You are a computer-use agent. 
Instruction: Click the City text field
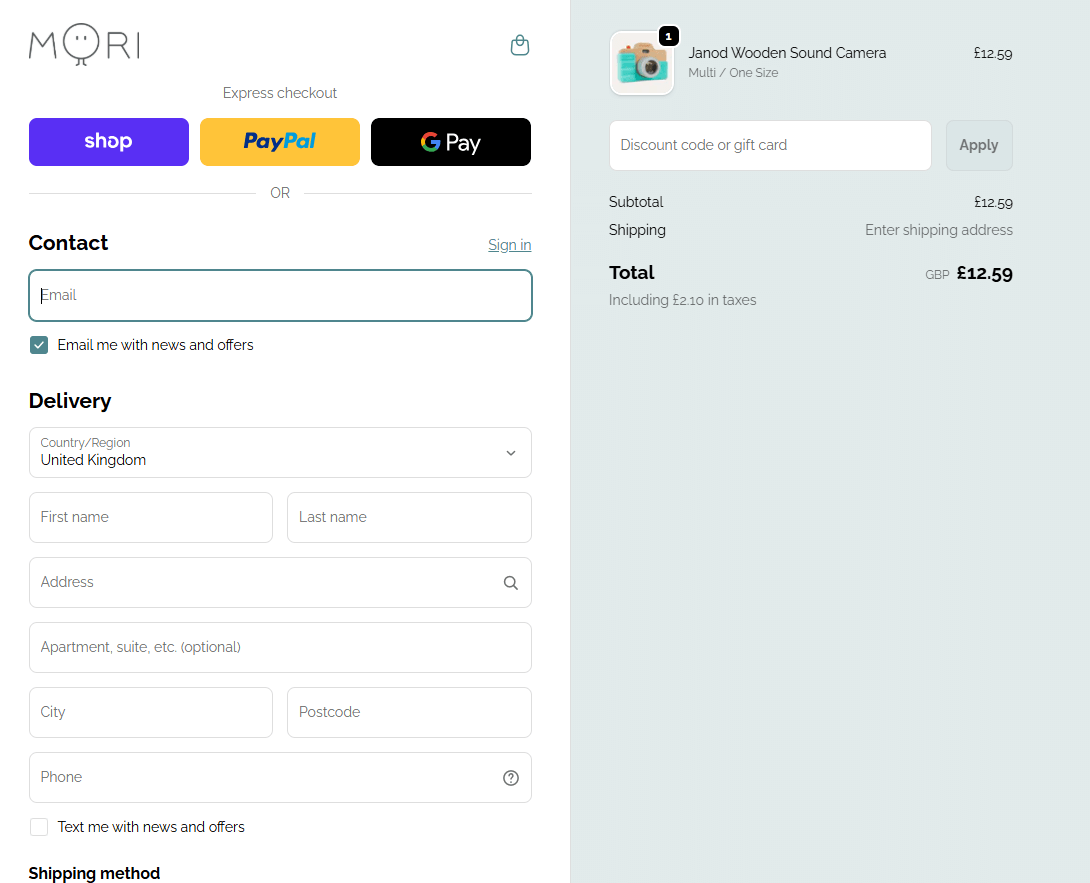(x=151, y=713)
